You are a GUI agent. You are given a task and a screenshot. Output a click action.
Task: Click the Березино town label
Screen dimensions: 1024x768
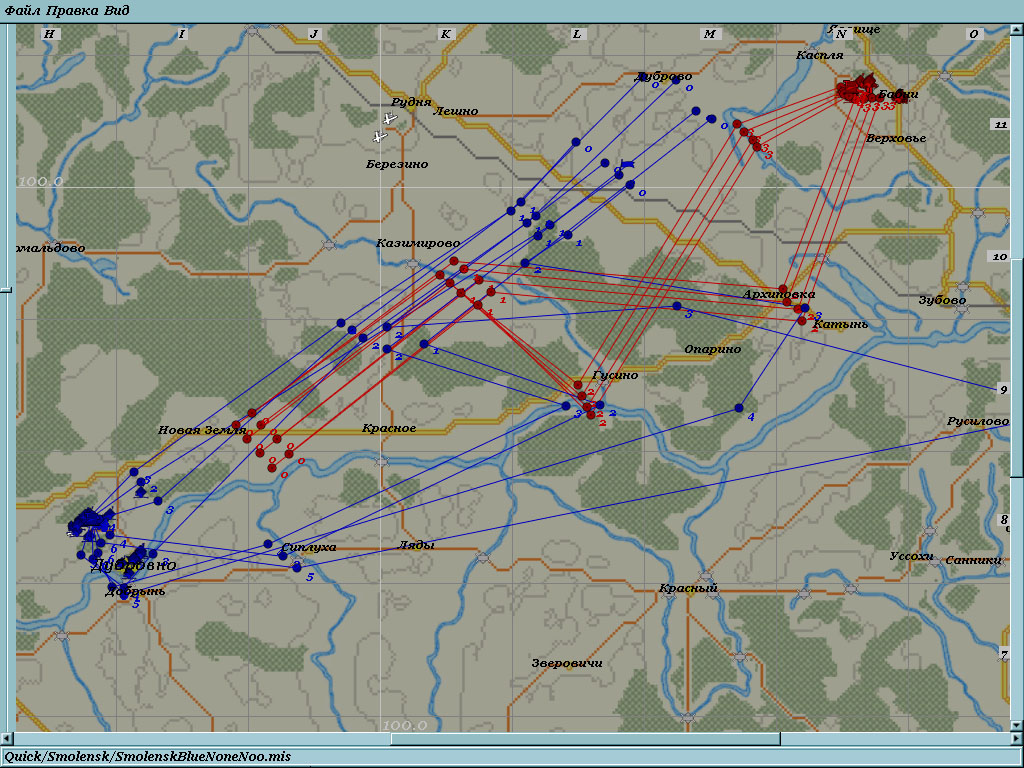click(397, 164)
